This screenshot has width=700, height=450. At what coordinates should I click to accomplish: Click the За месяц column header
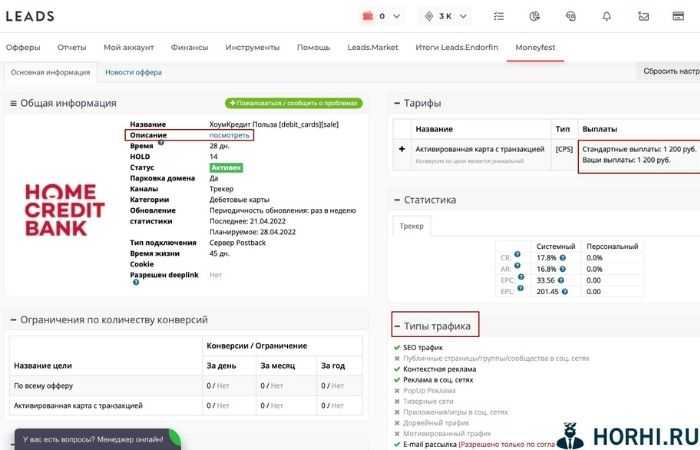(278, 366)
